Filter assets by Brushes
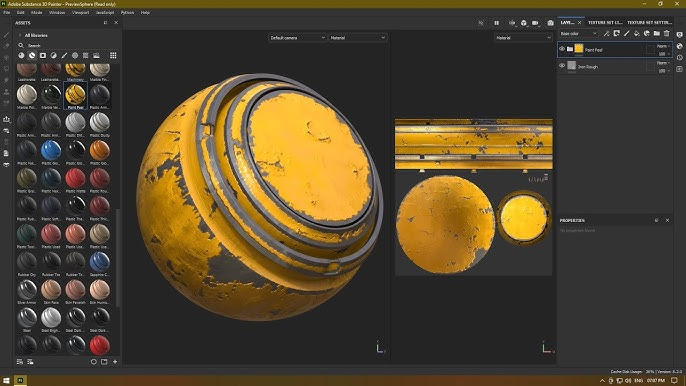Screen dimensions: 686x386 coord(64,56)
